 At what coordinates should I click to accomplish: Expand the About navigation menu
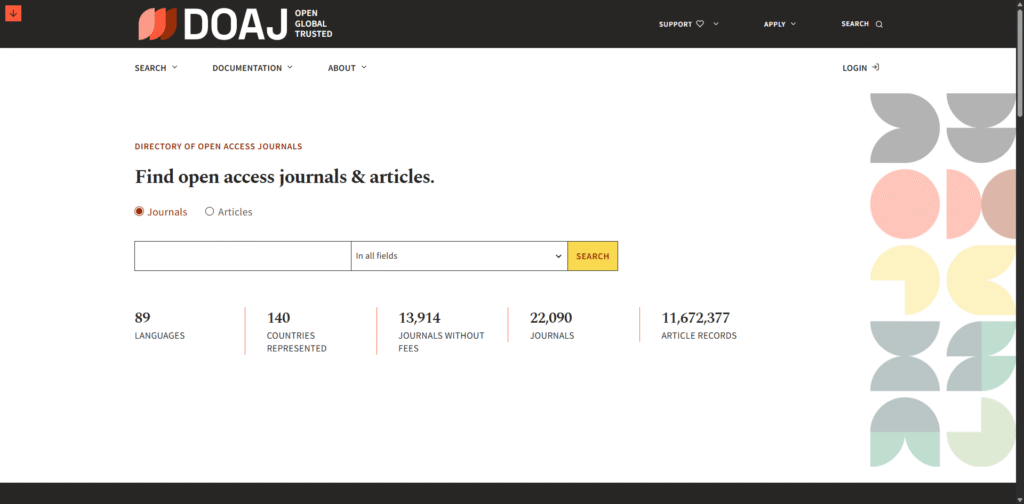point(347,68)
